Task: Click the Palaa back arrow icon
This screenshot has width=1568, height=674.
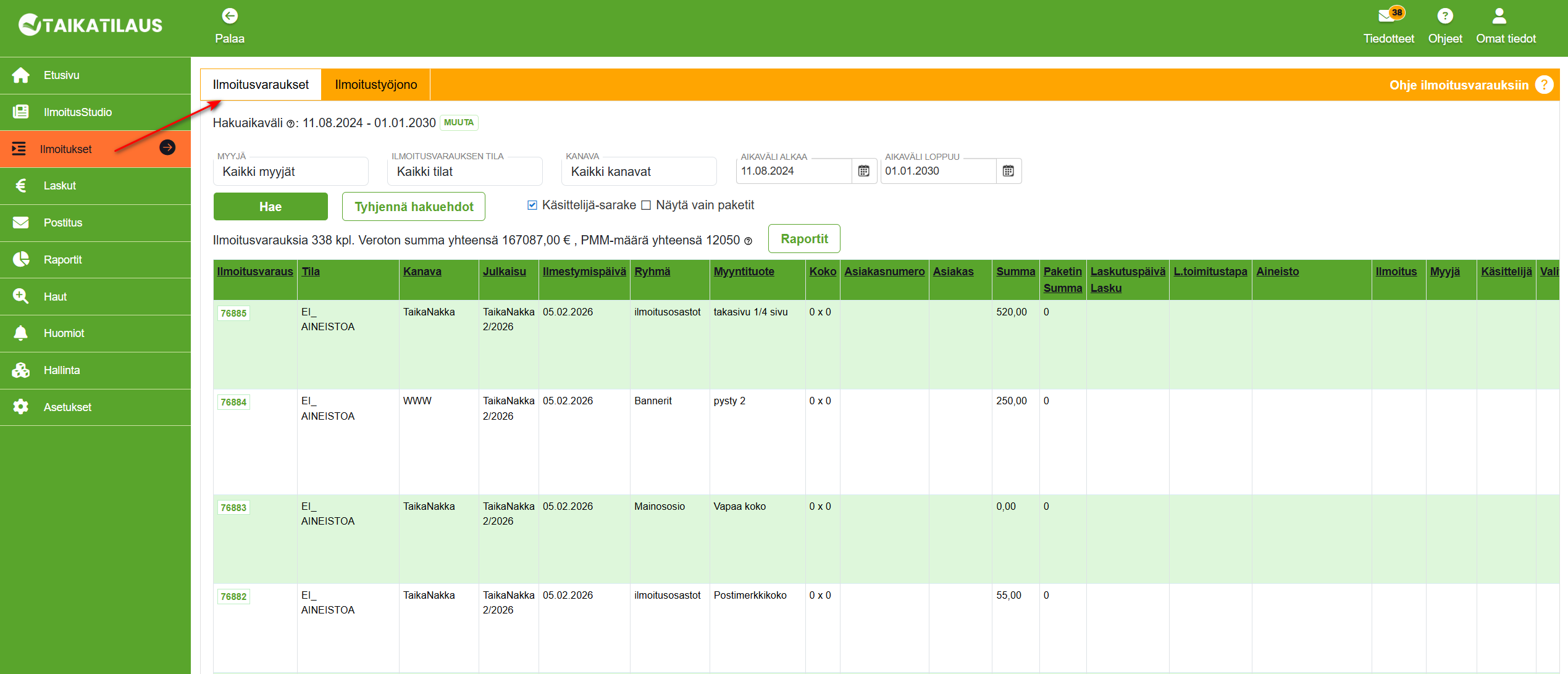Action: [230, 16]
